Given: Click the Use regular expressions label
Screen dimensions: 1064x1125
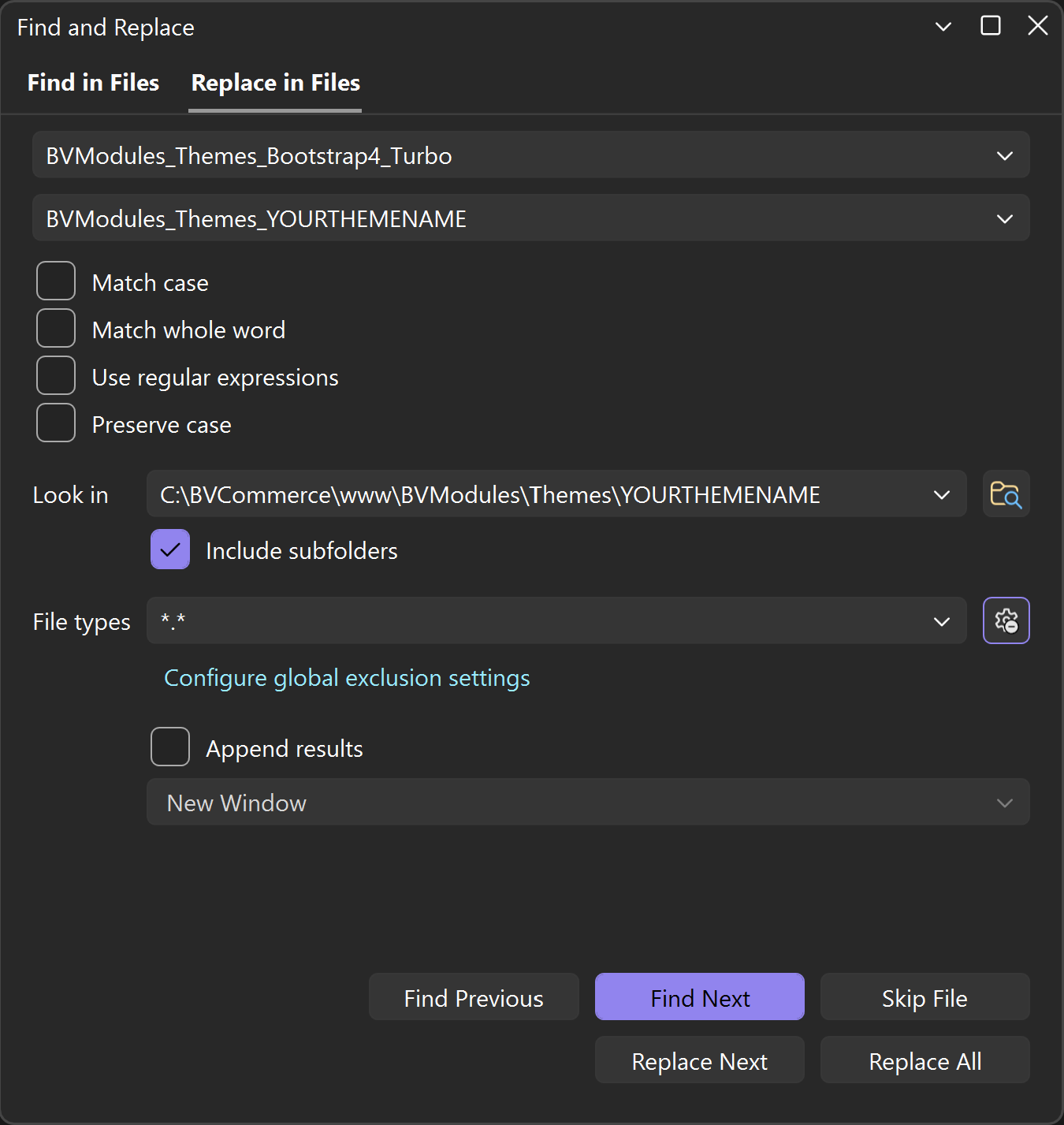Looking at the screenshot, I should click(215, 378).
